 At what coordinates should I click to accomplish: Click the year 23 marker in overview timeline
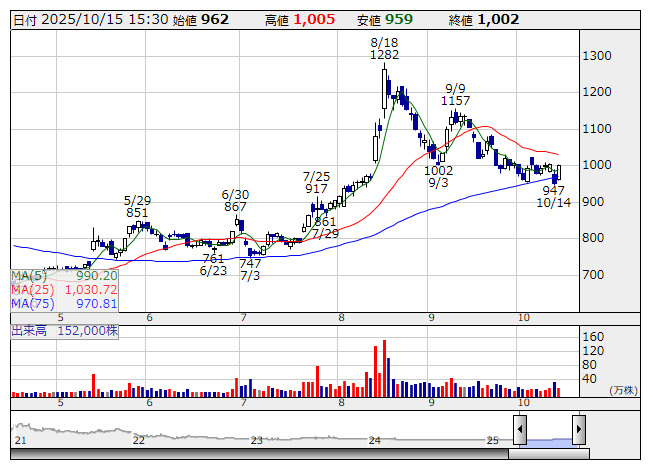[x=257, y=440]
